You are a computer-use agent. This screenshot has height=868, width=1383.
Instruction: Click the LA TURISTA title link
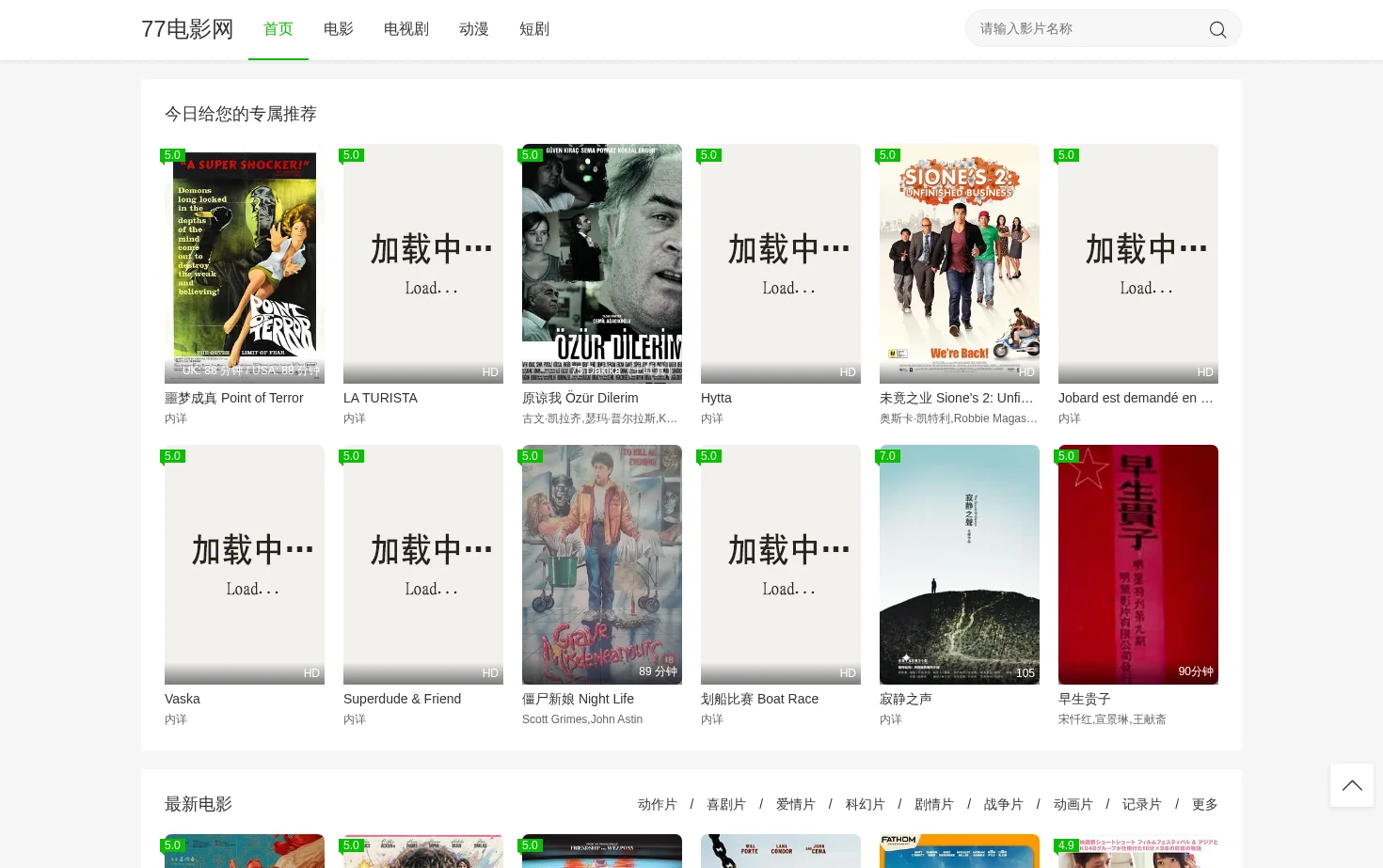coord(380,398)
